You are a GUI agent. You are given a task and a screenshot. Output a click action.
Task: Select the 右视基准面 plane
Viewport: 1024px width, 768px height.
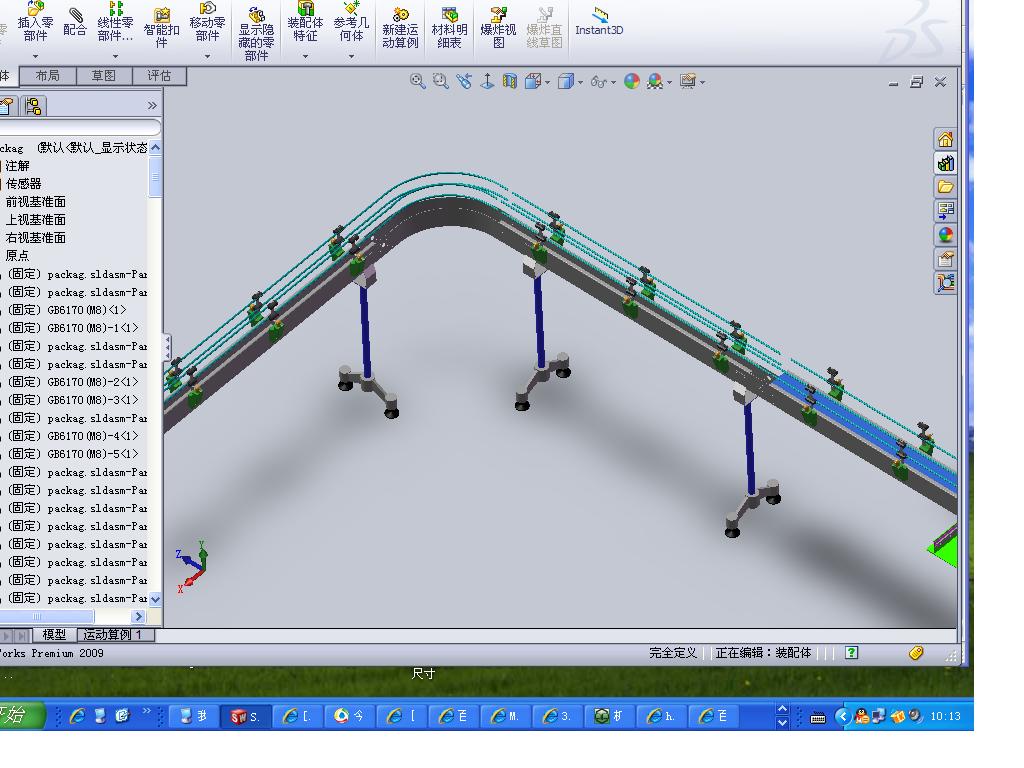point(36,238)
